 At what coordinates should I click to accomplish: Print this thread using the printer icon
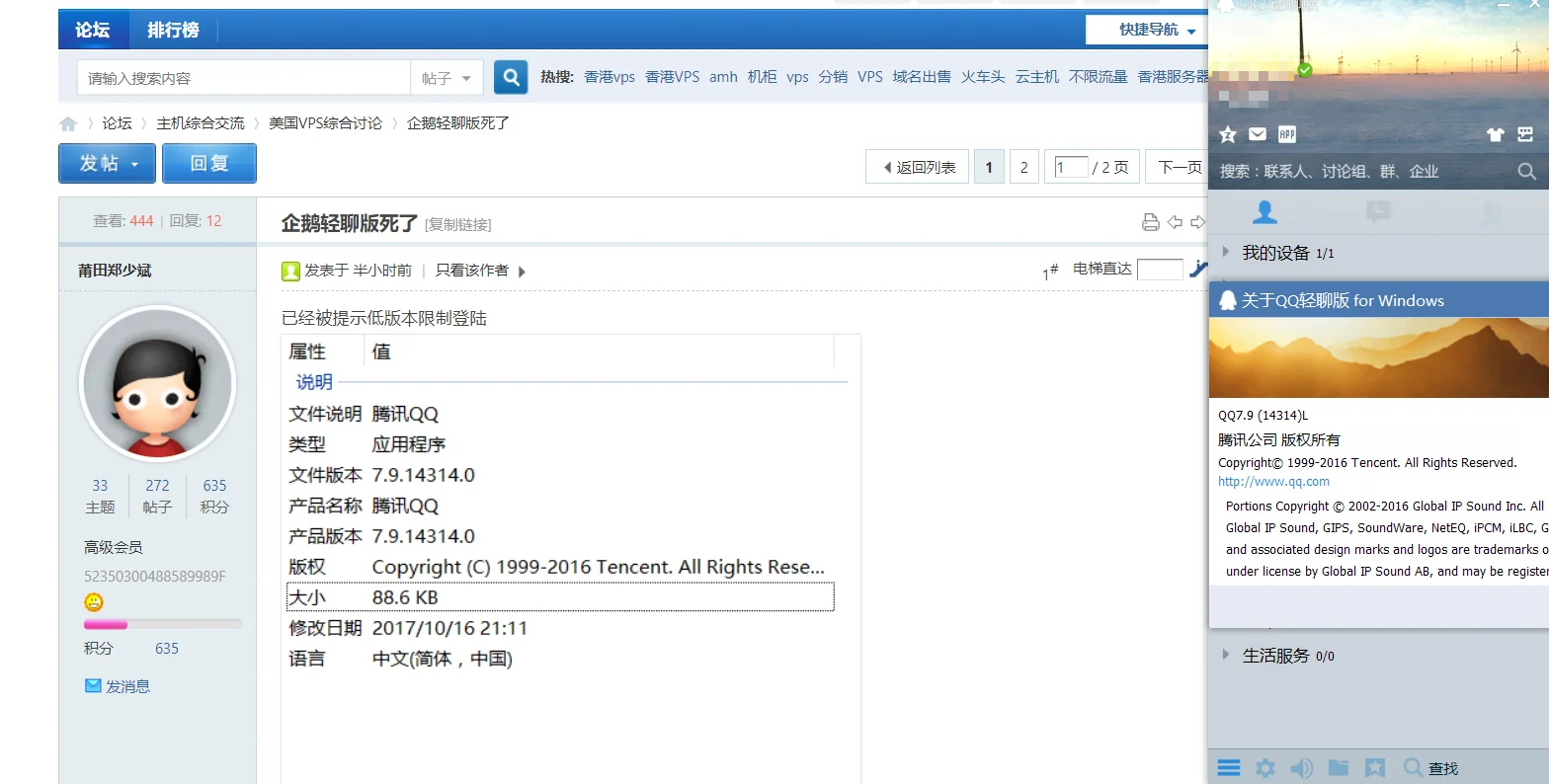(1150, 222)
